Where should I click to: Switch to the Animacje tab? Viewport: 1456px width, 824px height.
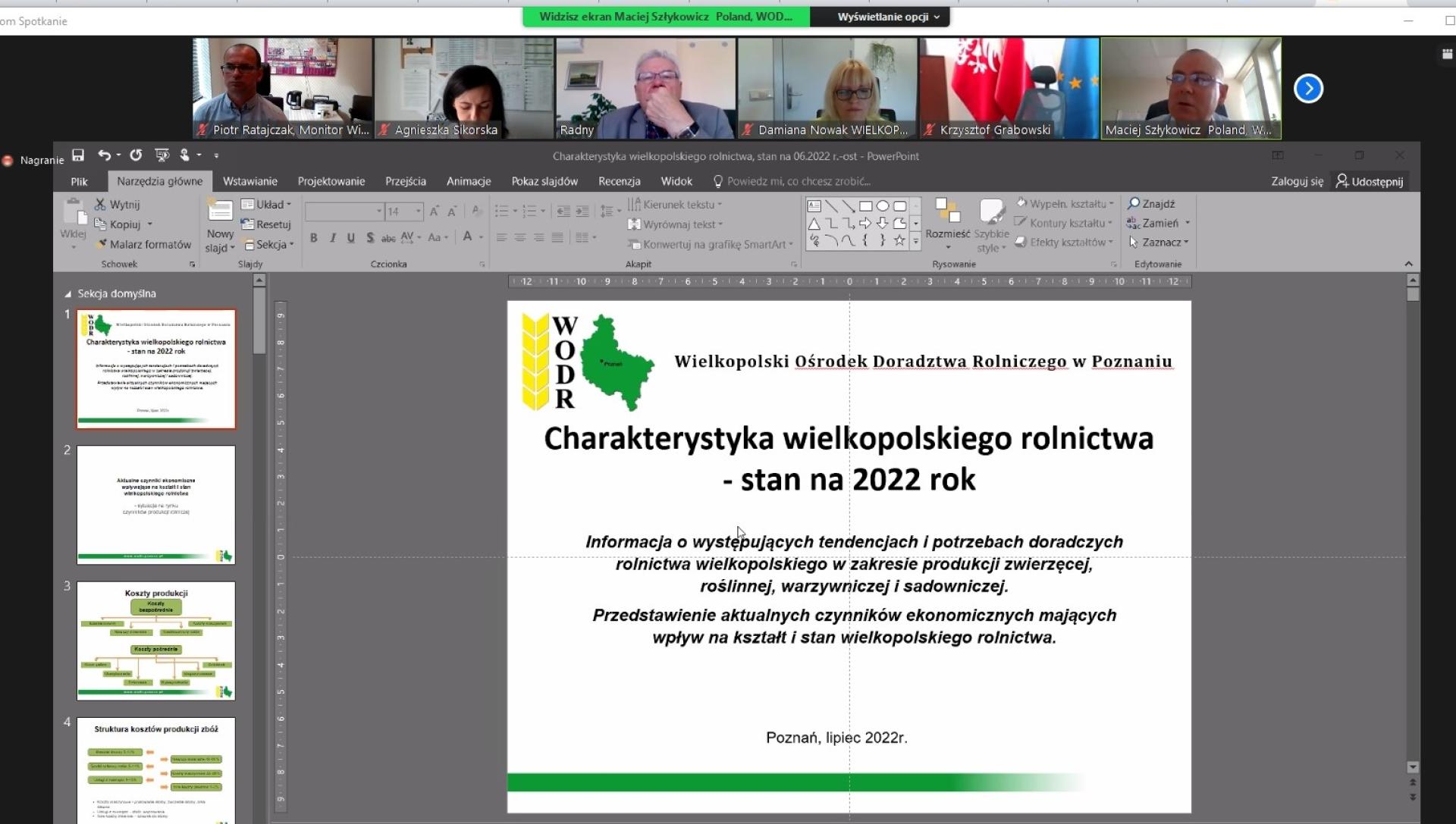(x=468, y=181)
